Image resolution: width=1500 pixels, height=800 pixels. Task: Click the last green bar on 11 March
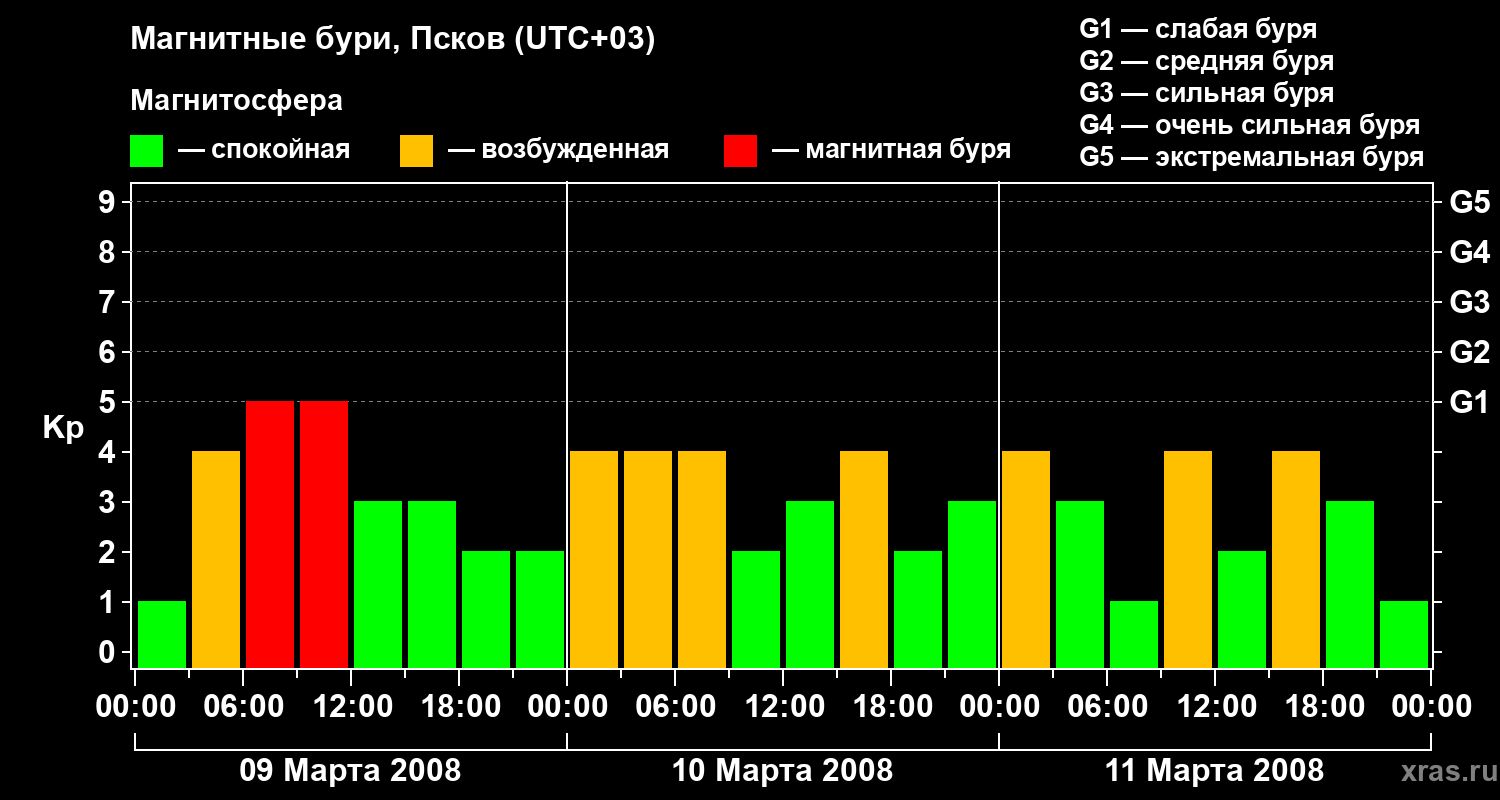tap(1404, 634)
